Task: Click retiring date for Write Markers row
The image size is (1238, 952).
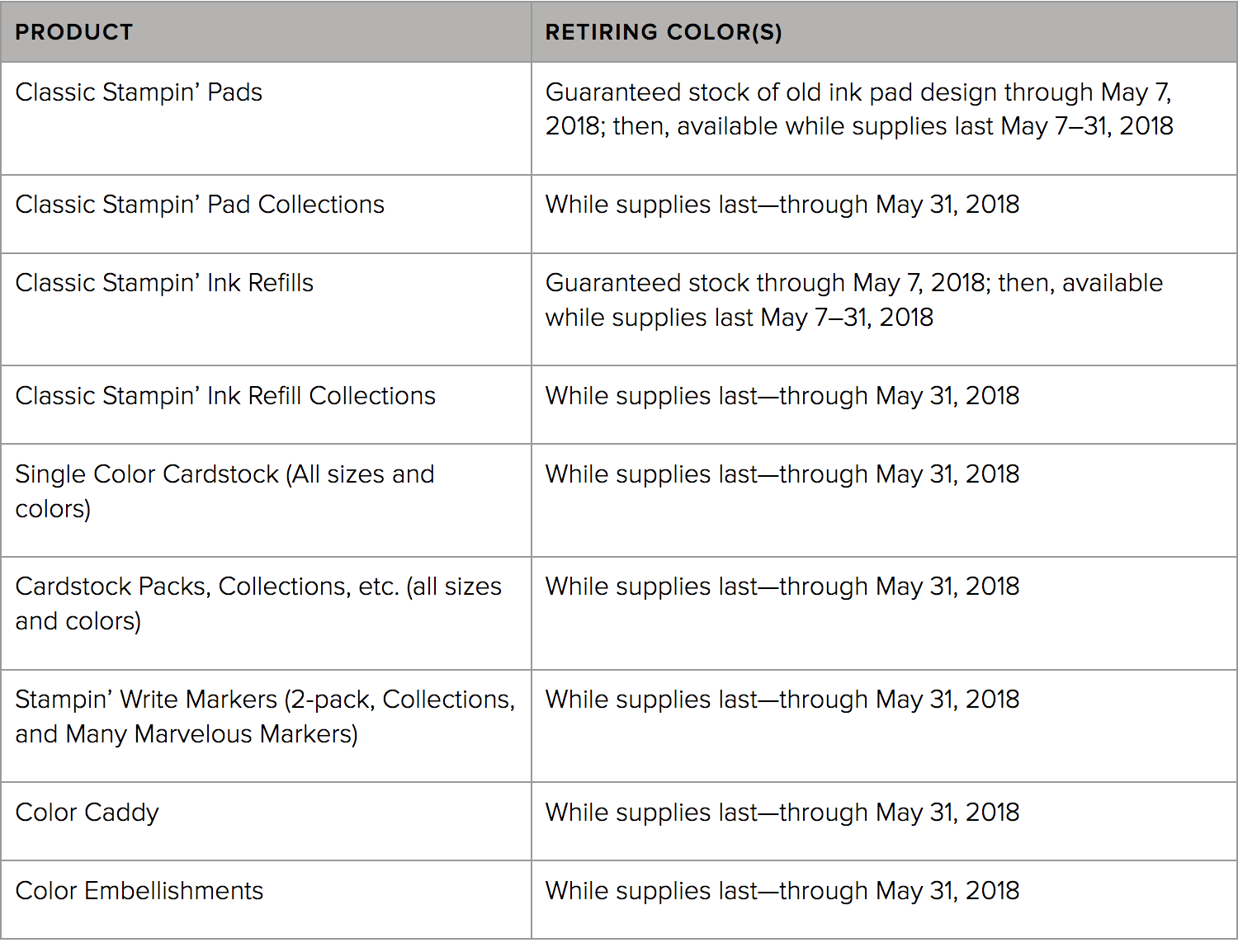Action: (x=782, y=700)
